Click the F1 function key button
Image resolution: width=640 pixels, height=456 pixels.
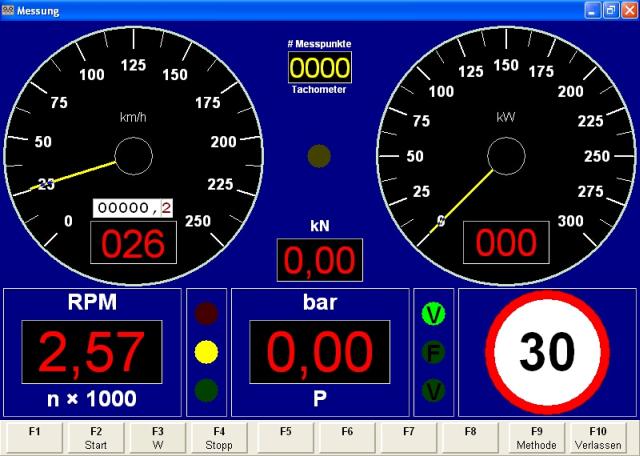click(34, 438)
